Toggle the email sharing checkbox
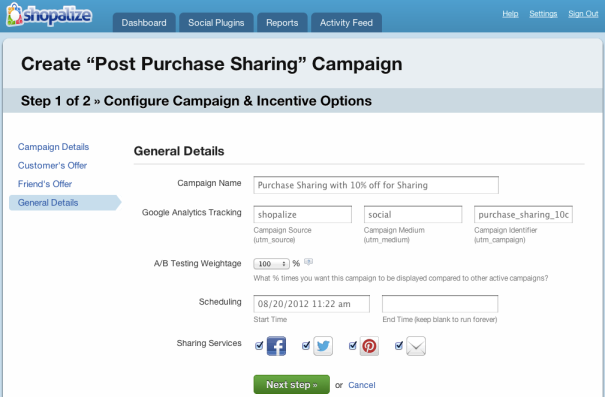605x397 pixels. [399, 346]
